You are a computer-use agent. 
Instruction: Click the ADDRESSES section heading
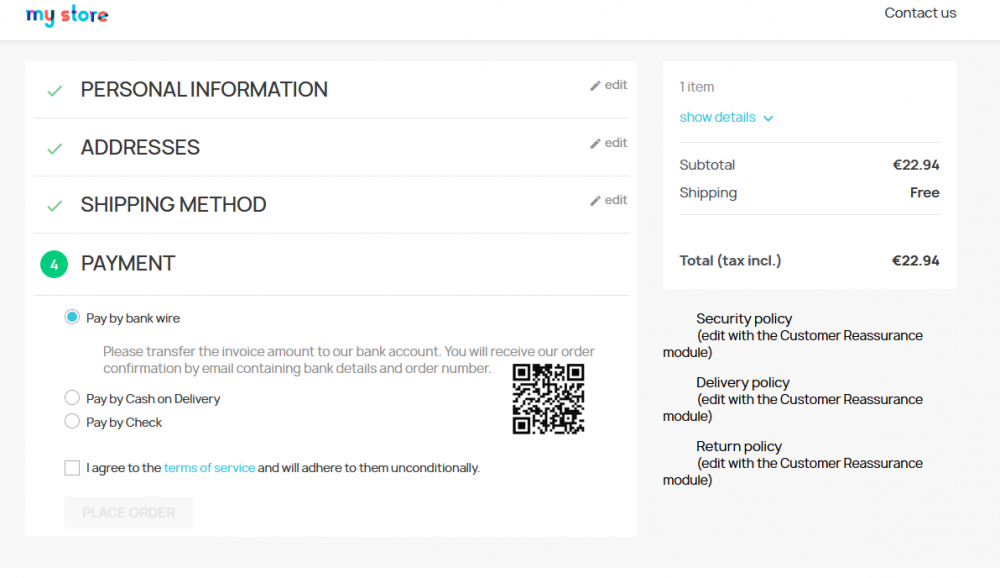pos(140,147)
